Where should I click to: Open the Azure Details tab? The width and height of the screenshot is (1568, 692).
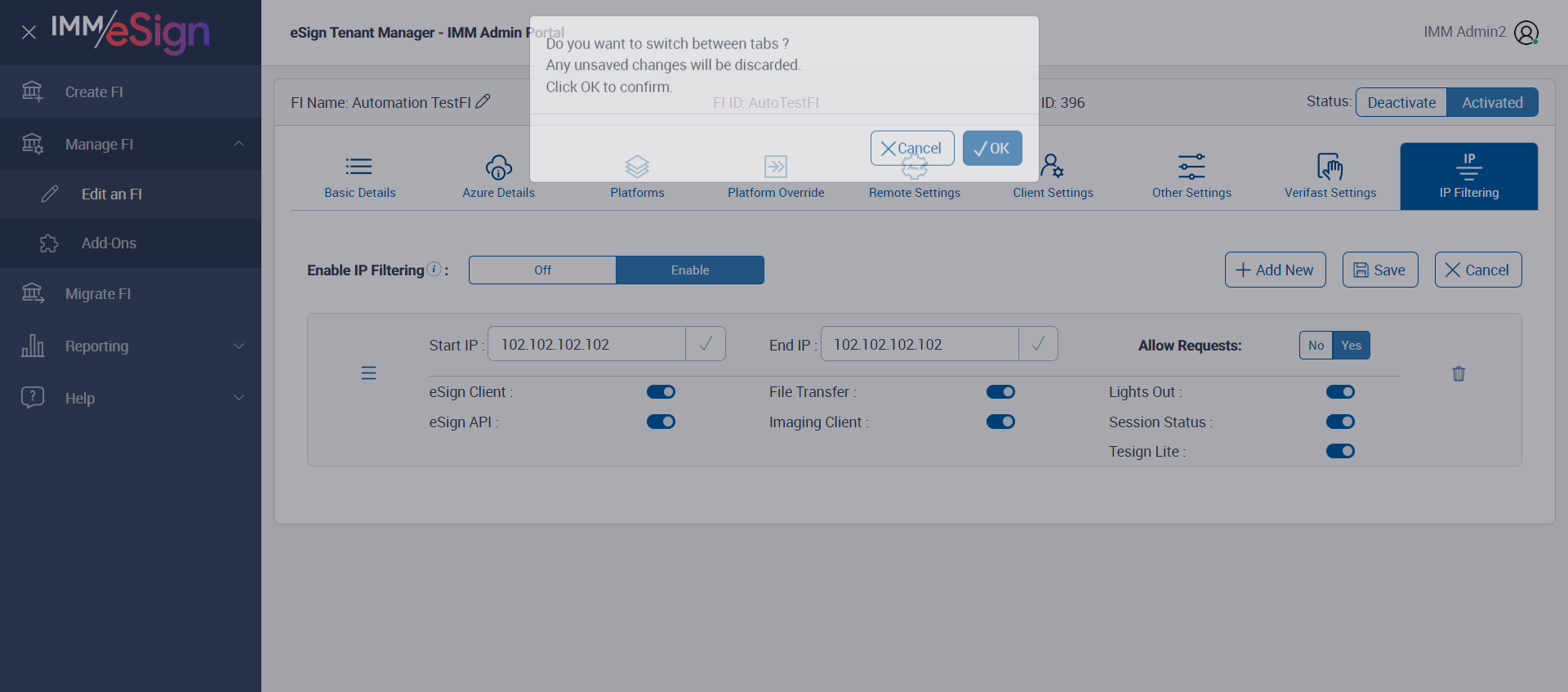499,176
